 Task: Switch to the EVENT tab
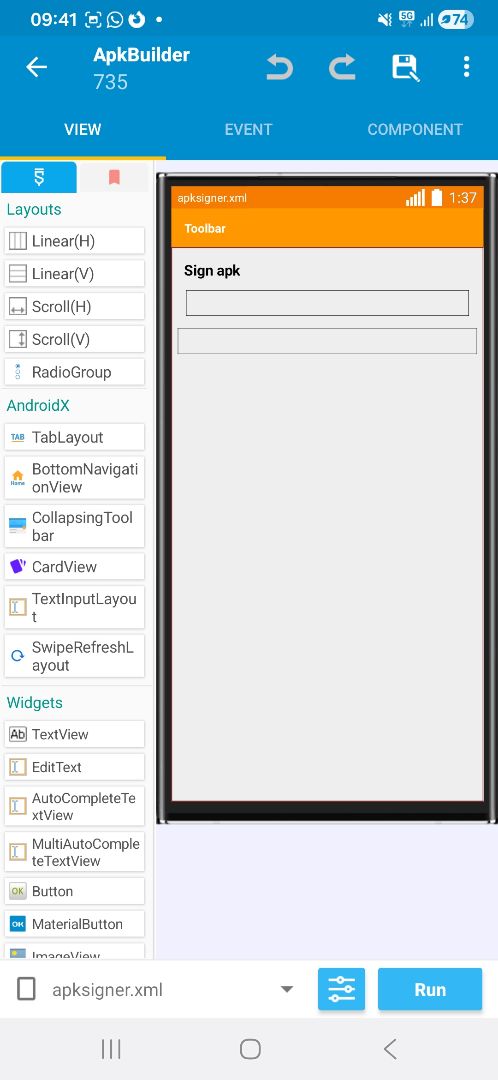[x=249, y=129]
